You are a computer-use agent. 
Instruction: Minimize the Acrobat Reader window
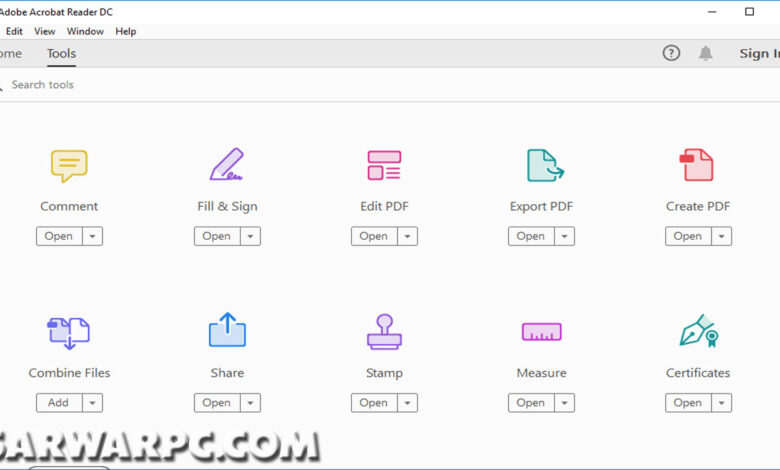click(x=712, y=11)
